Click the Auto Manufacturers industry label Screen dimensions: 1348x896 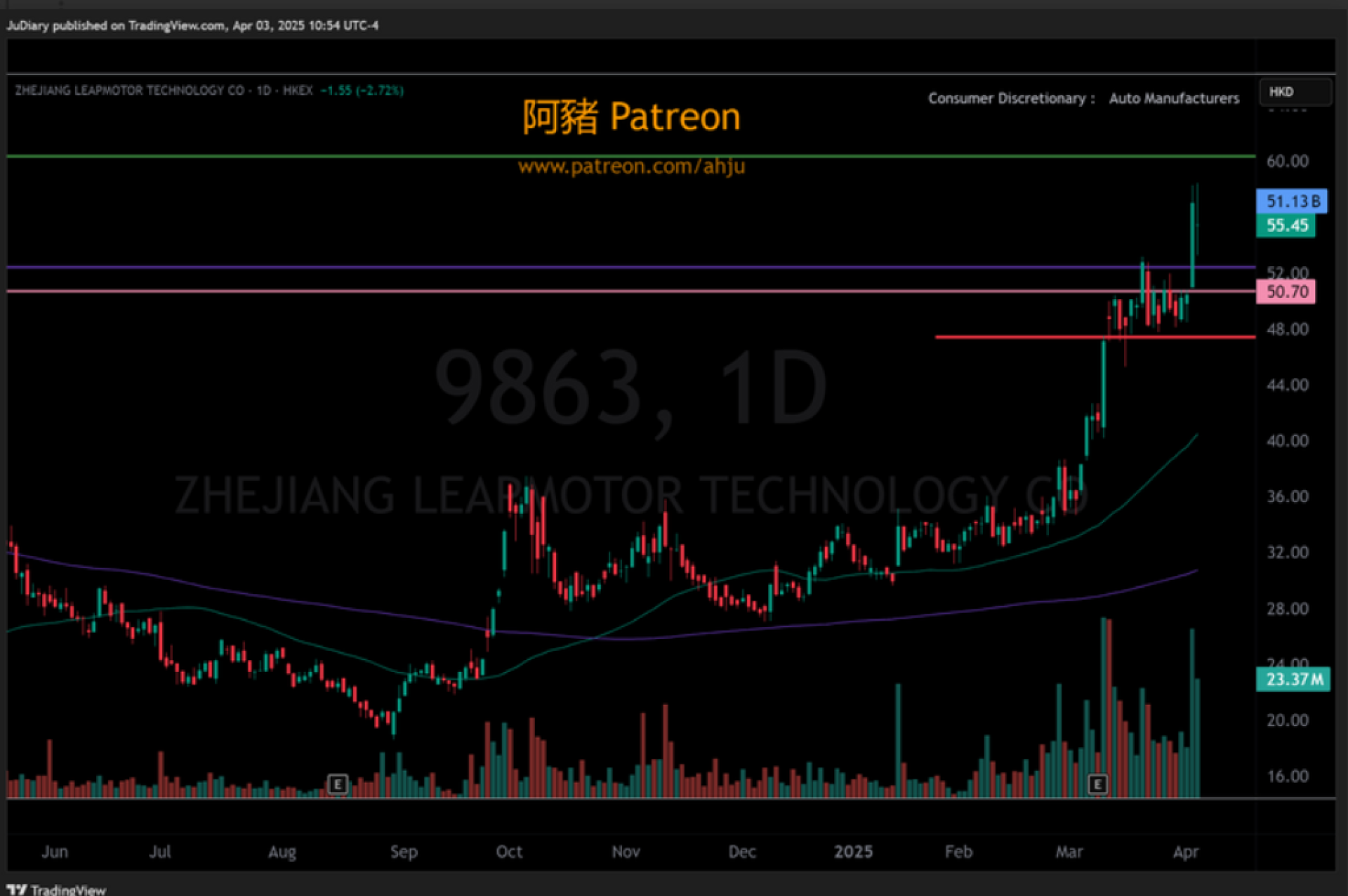click(x=1174, y=98)
